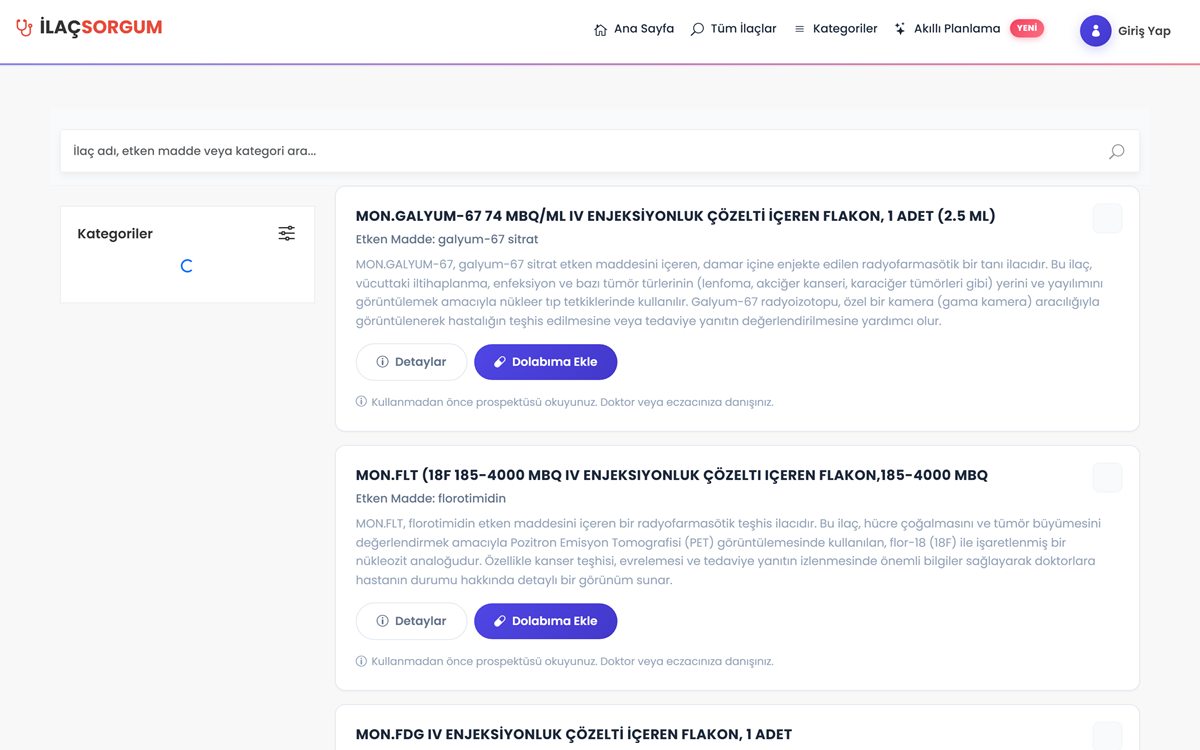
Task: Click 'Etken Madde: florotimidin' text
Action: 431,499
